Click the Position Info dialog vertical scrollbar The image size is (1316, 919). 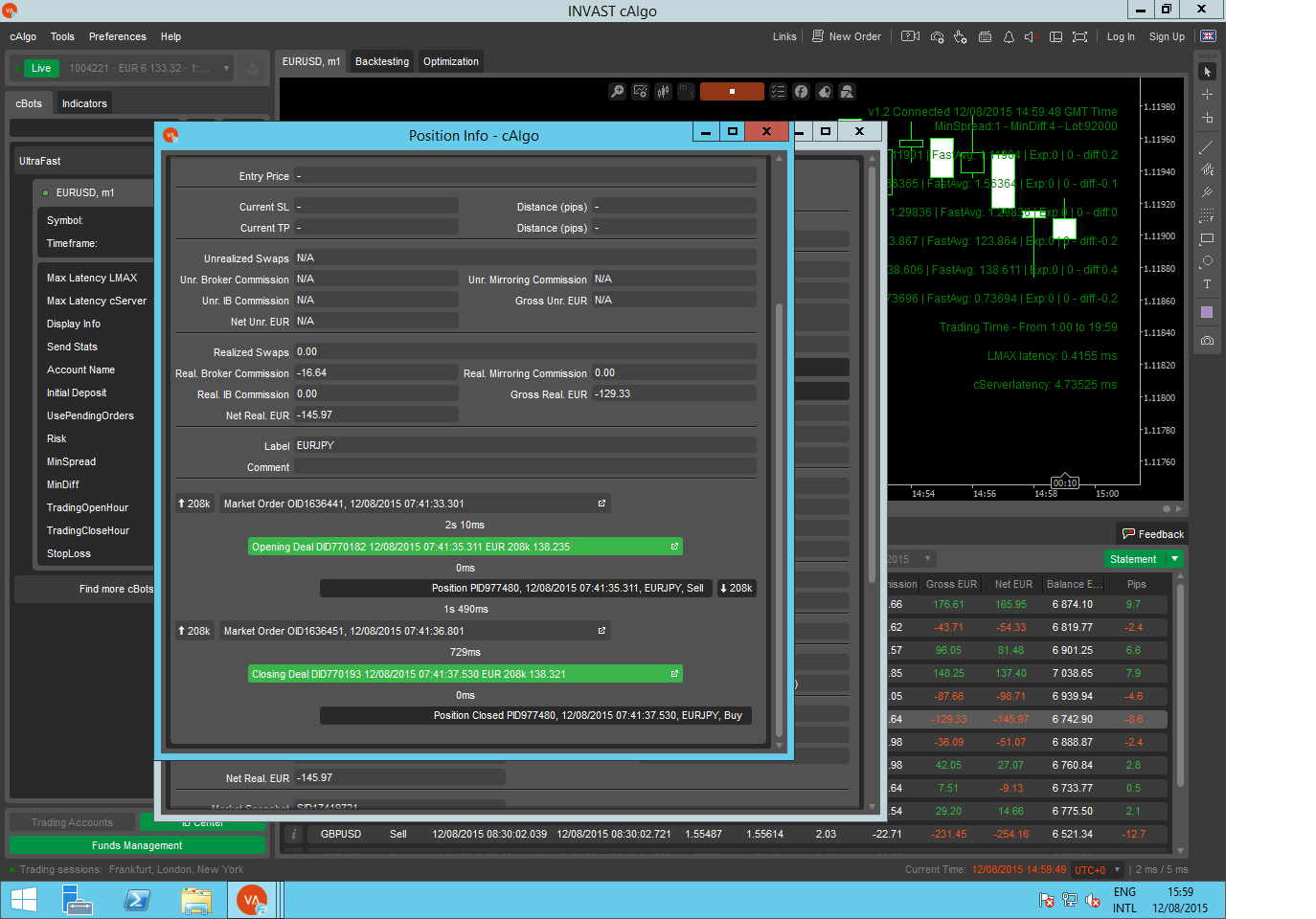tap(779, 521)
